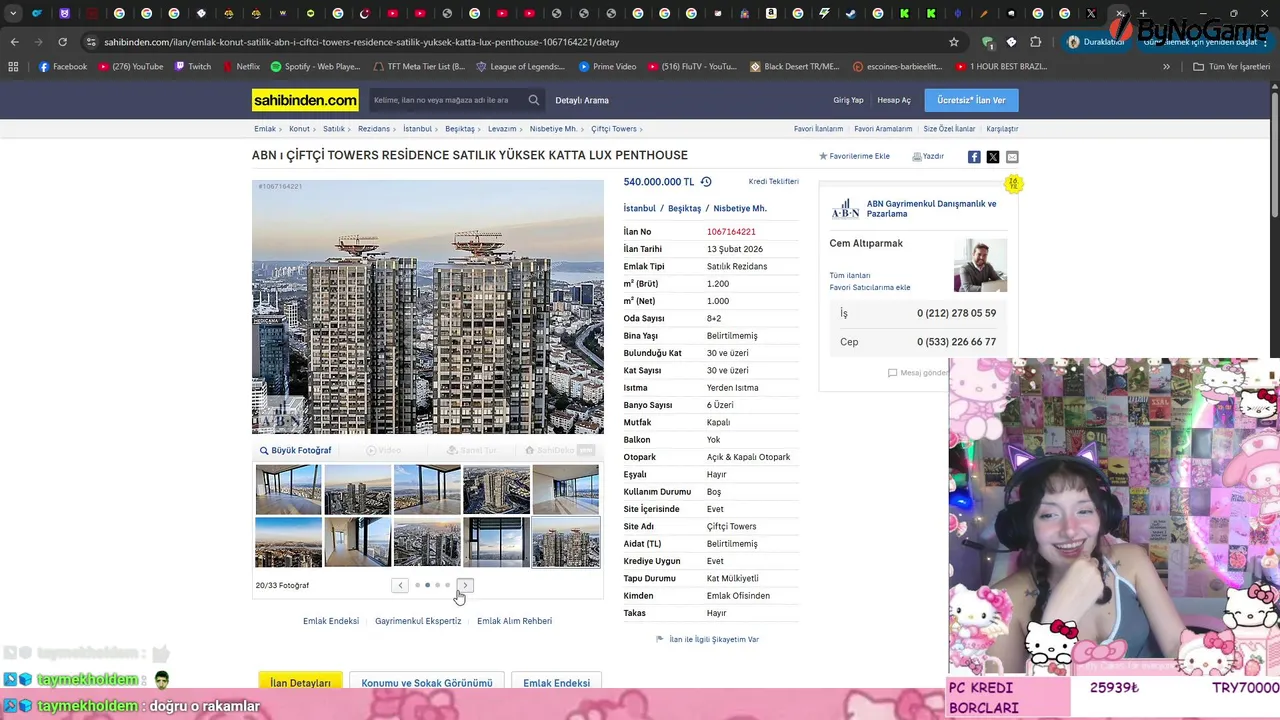Go to previous photo thumbnails page

pyautogui.click(x=400, y=585)
